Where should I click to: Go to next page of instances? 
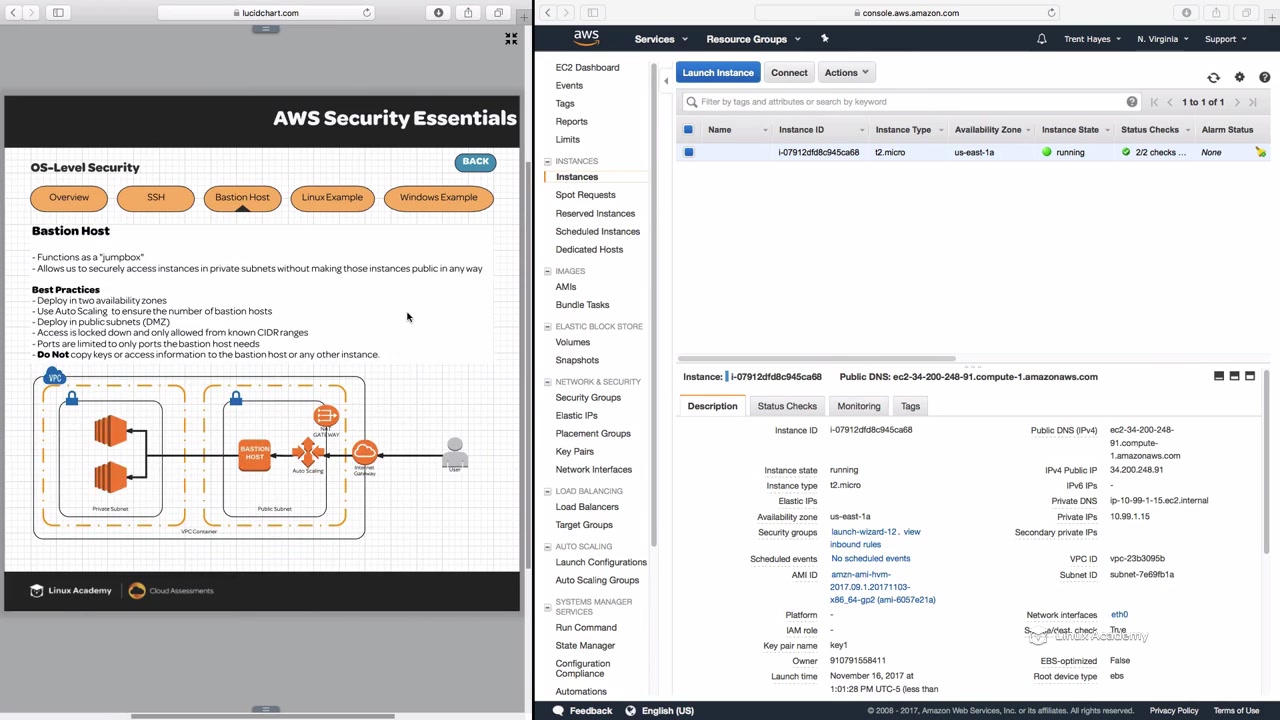(1237, 102)
